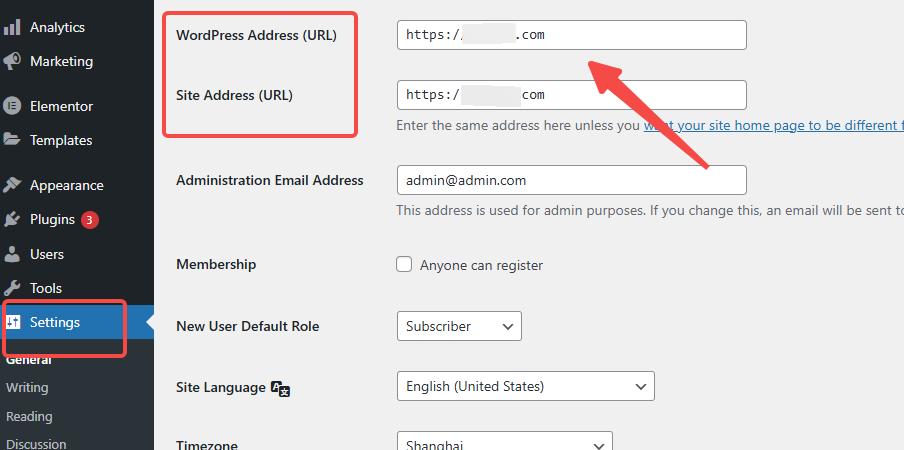Click the Plugins plug icon

pyautogui.click(x=12, y=220)
